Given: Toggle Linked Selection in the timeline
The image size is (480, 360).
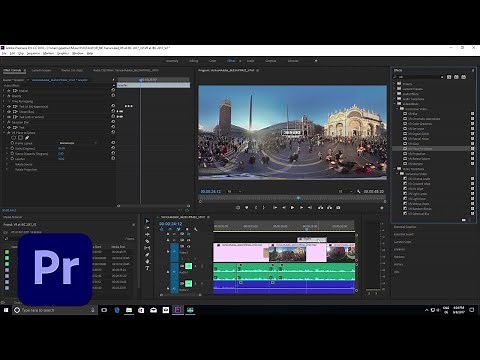Looking at the screenshot, I should pos(178,229).
